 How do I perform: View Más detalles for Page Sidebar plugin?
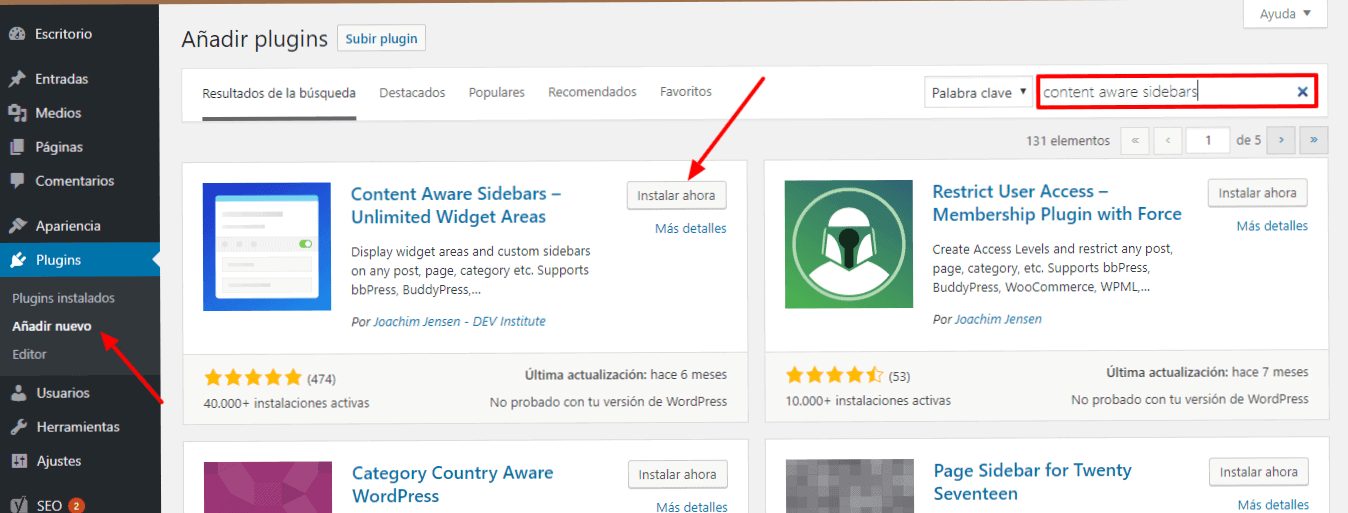click(x=1272, y=505)
